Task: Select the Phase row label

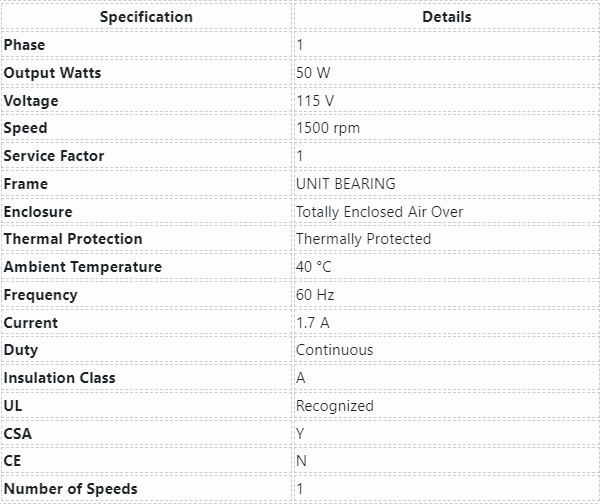Action: tap(25, 45)
